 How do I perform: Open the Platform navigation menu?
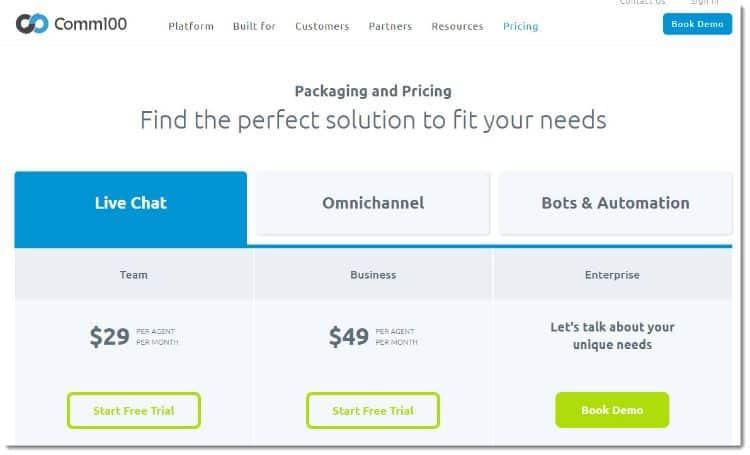191,26
